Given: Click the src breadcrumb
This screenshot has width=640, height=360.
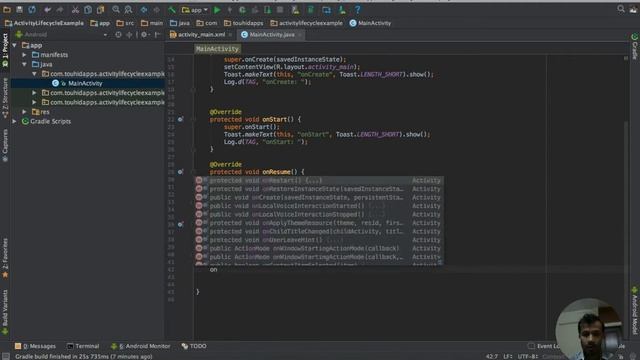Looking at the screenshot, I should point(125,23).
